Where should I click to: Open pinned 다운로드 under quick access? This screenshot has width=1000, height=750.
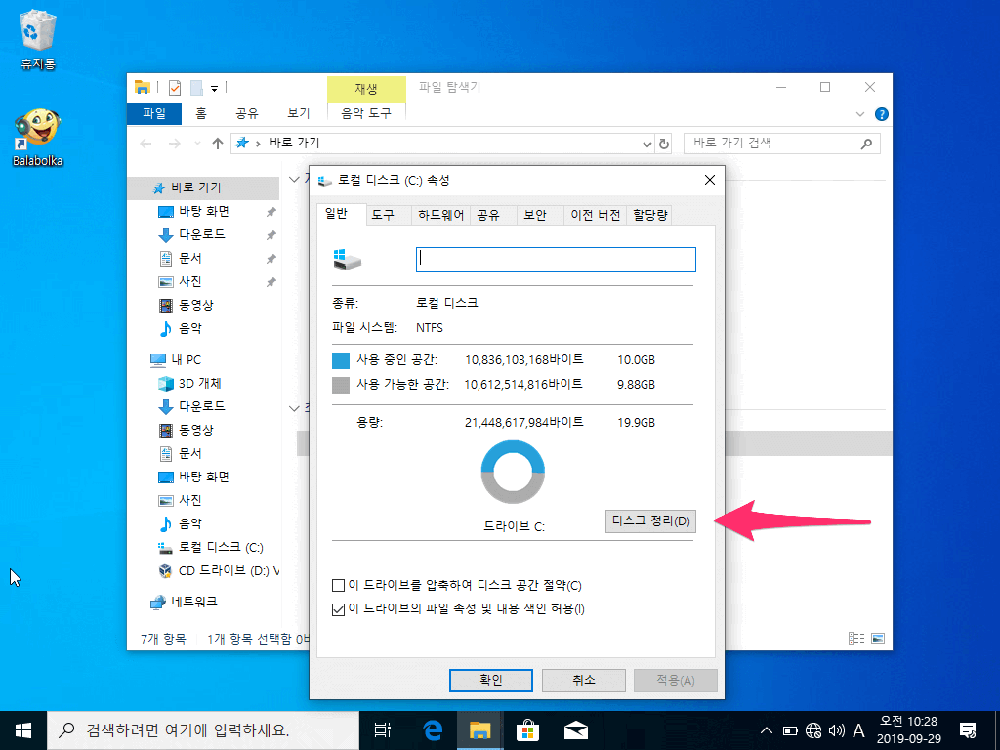(x=203, y=235)
